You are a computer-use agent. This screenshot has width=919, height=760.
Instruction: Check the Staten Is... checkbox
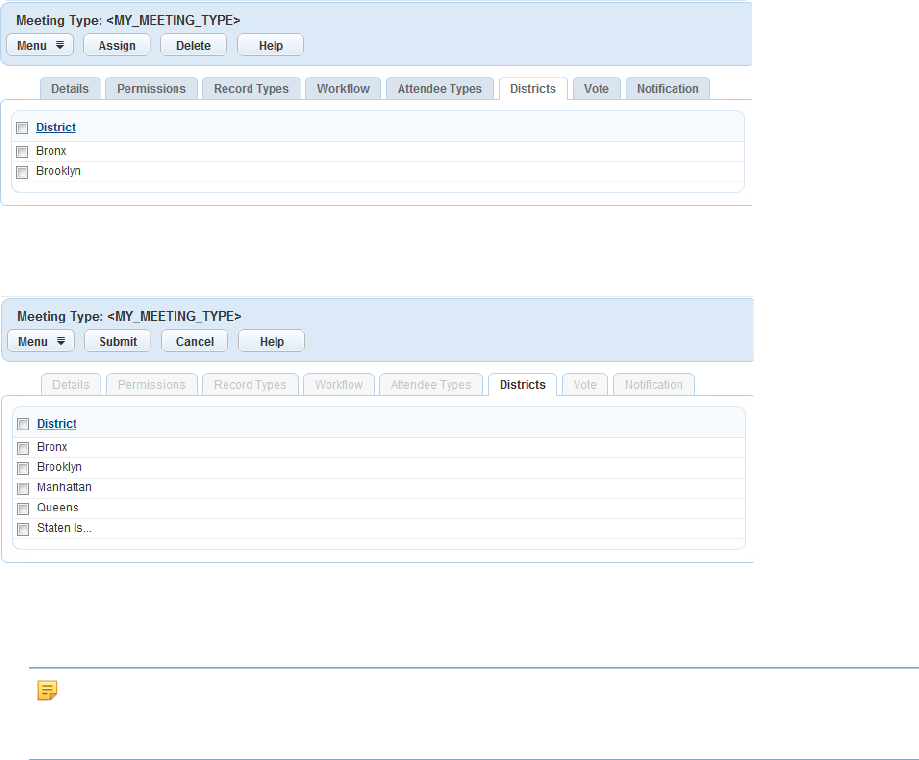point(23,529)
